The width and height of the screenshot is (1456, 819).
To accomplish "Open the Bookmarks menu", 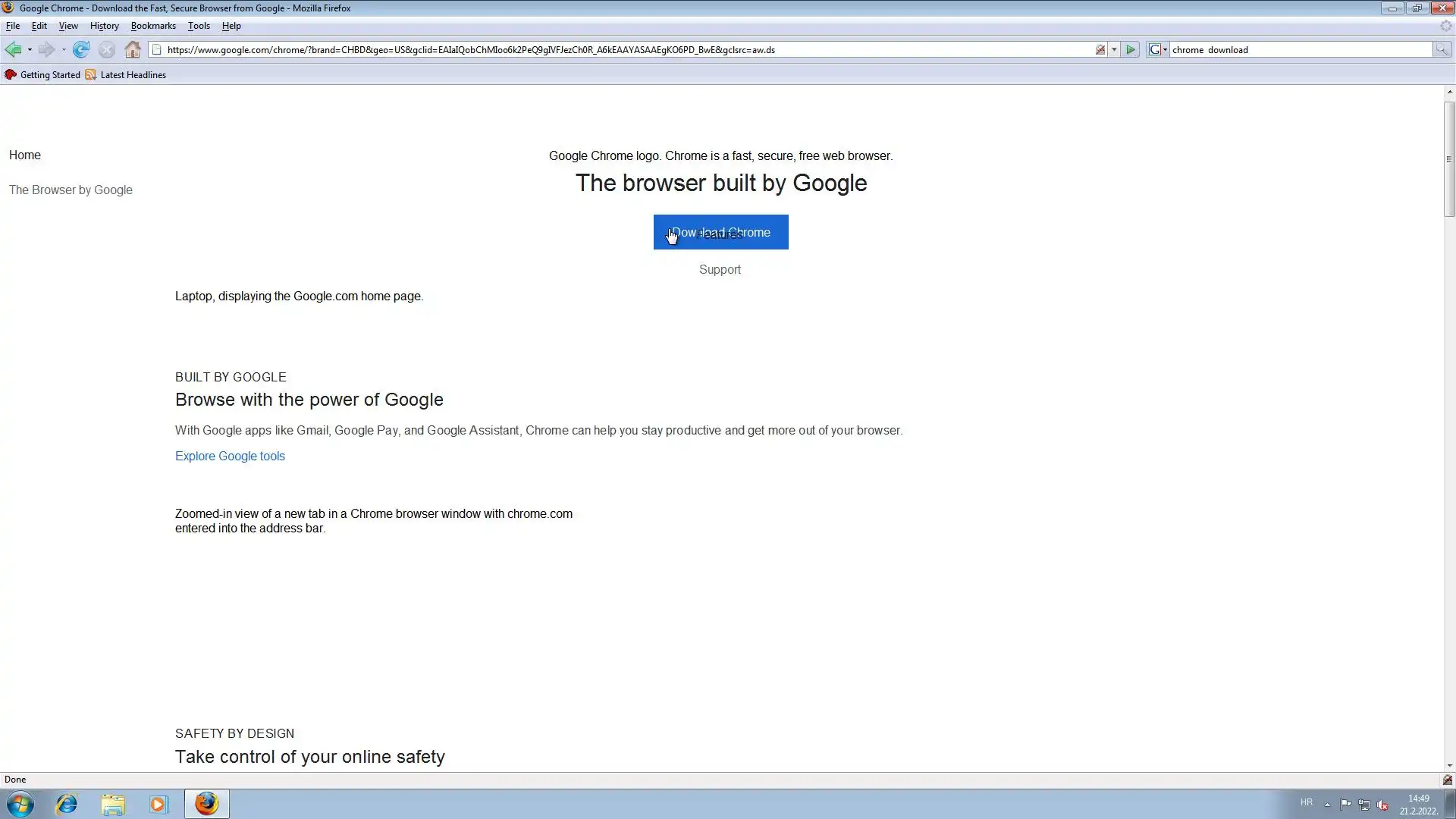I will point(153,26).
